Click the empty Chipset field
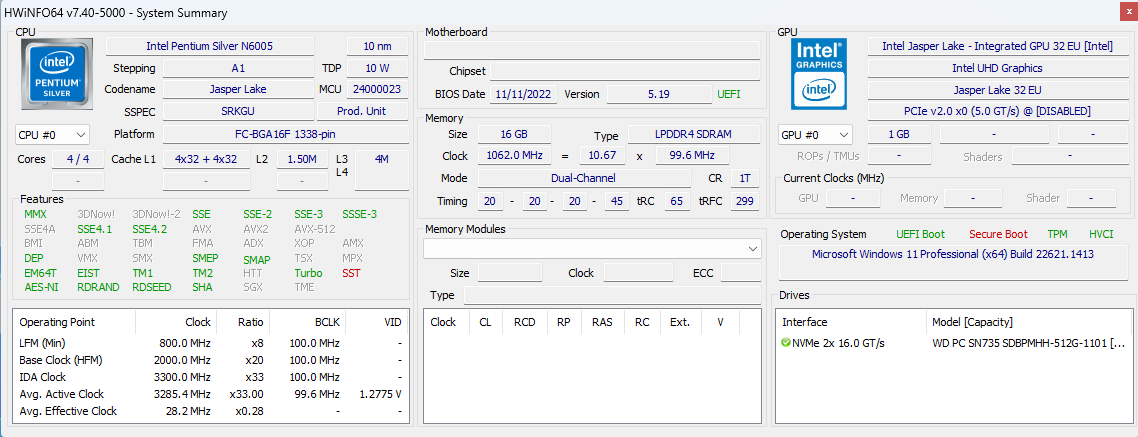The height and width of the screenshot is (437, 1138). click(x=625, y=71)
